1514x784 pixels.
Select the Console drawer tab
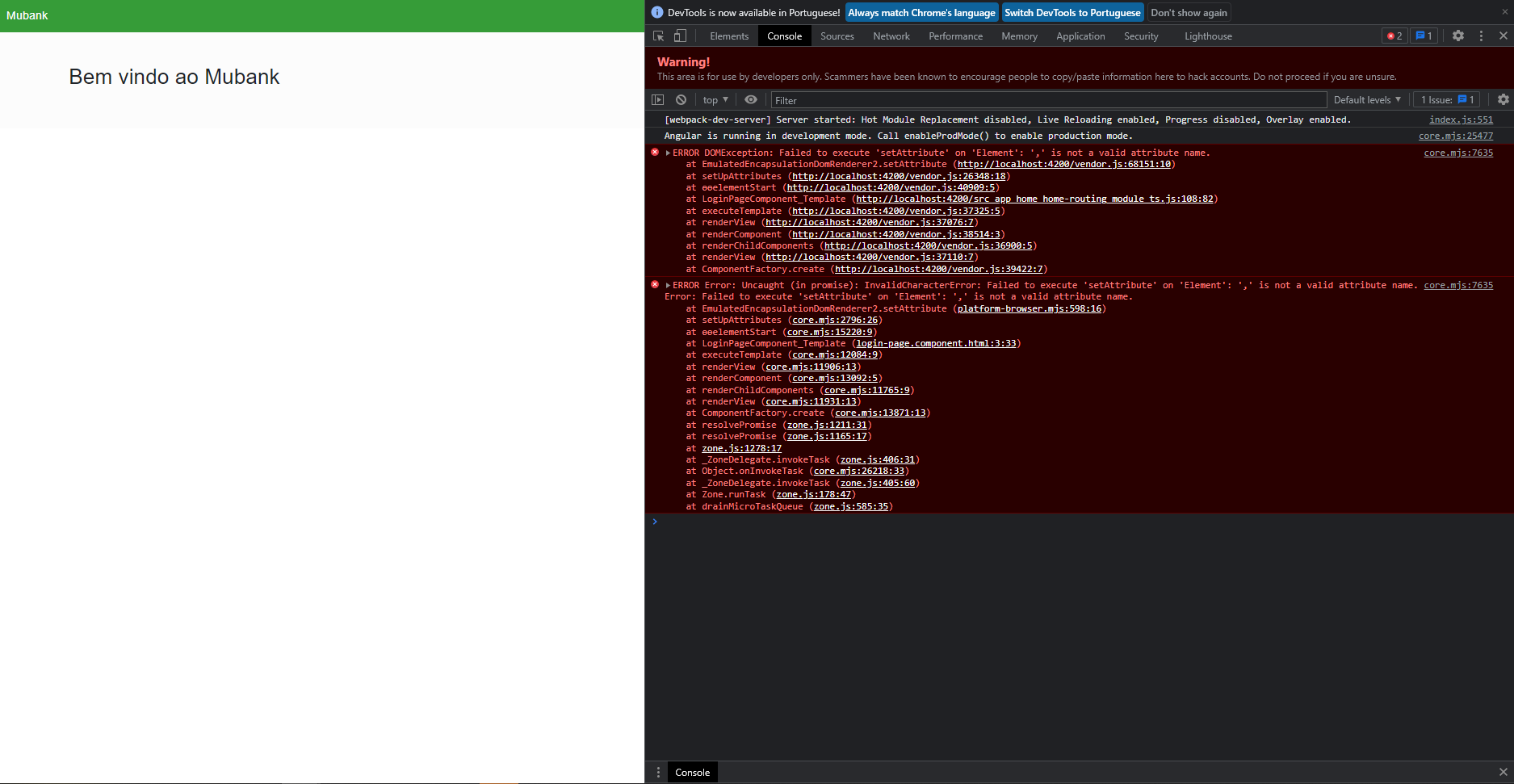(x=692, y=773)
